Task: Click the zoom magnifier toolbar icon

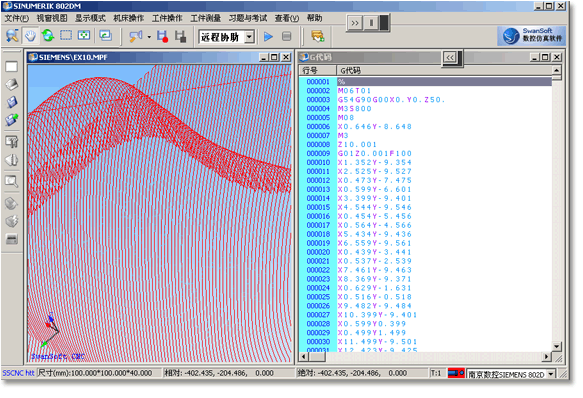Action: [12, 36]
